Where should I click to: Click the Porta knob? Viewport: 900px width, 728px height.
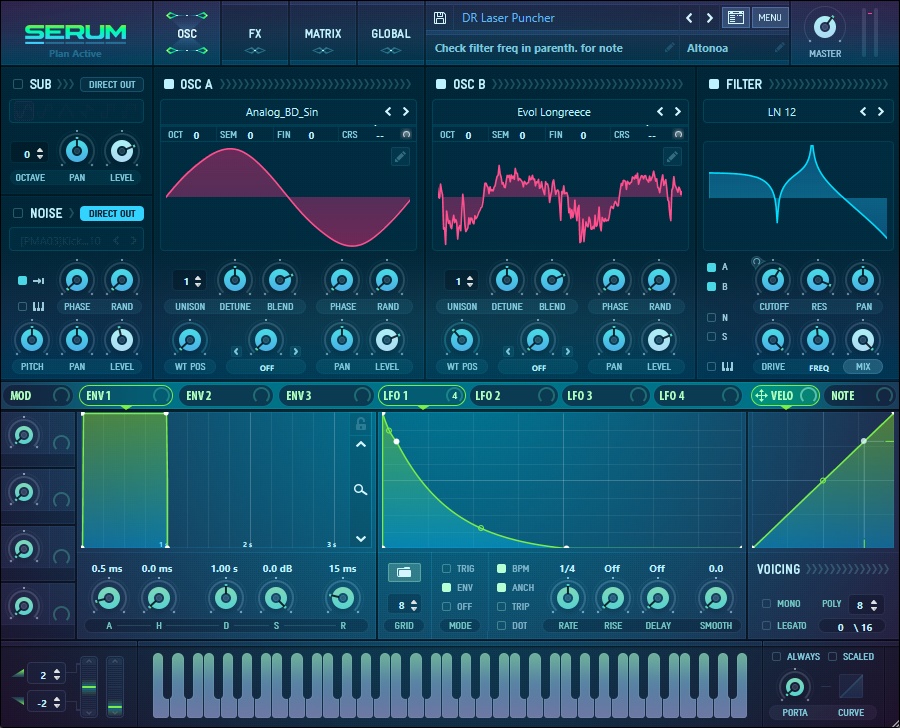[794, 687]
